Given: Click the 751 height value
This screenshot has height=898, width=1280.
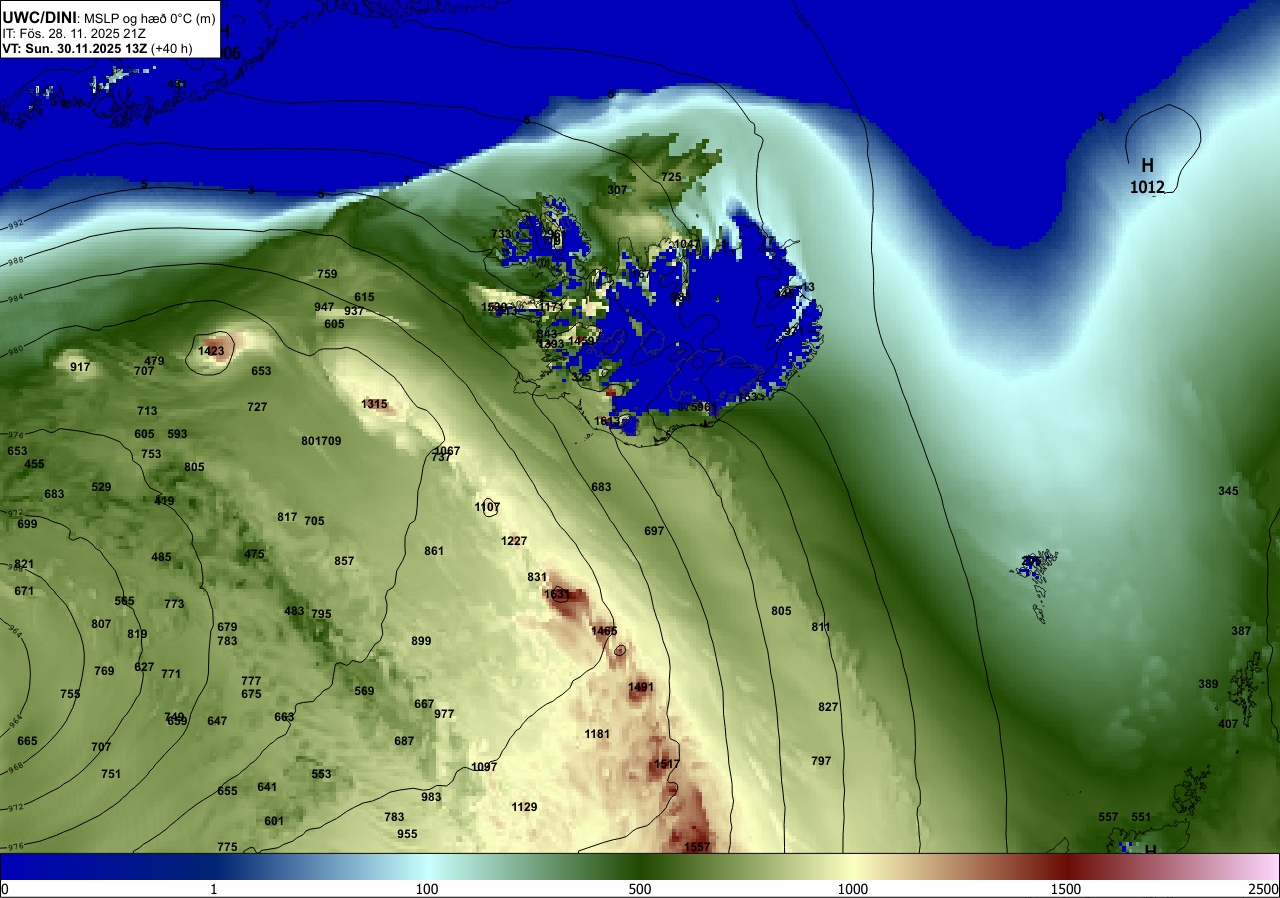Looking at the screenshot, I should [x=111, y=774].
